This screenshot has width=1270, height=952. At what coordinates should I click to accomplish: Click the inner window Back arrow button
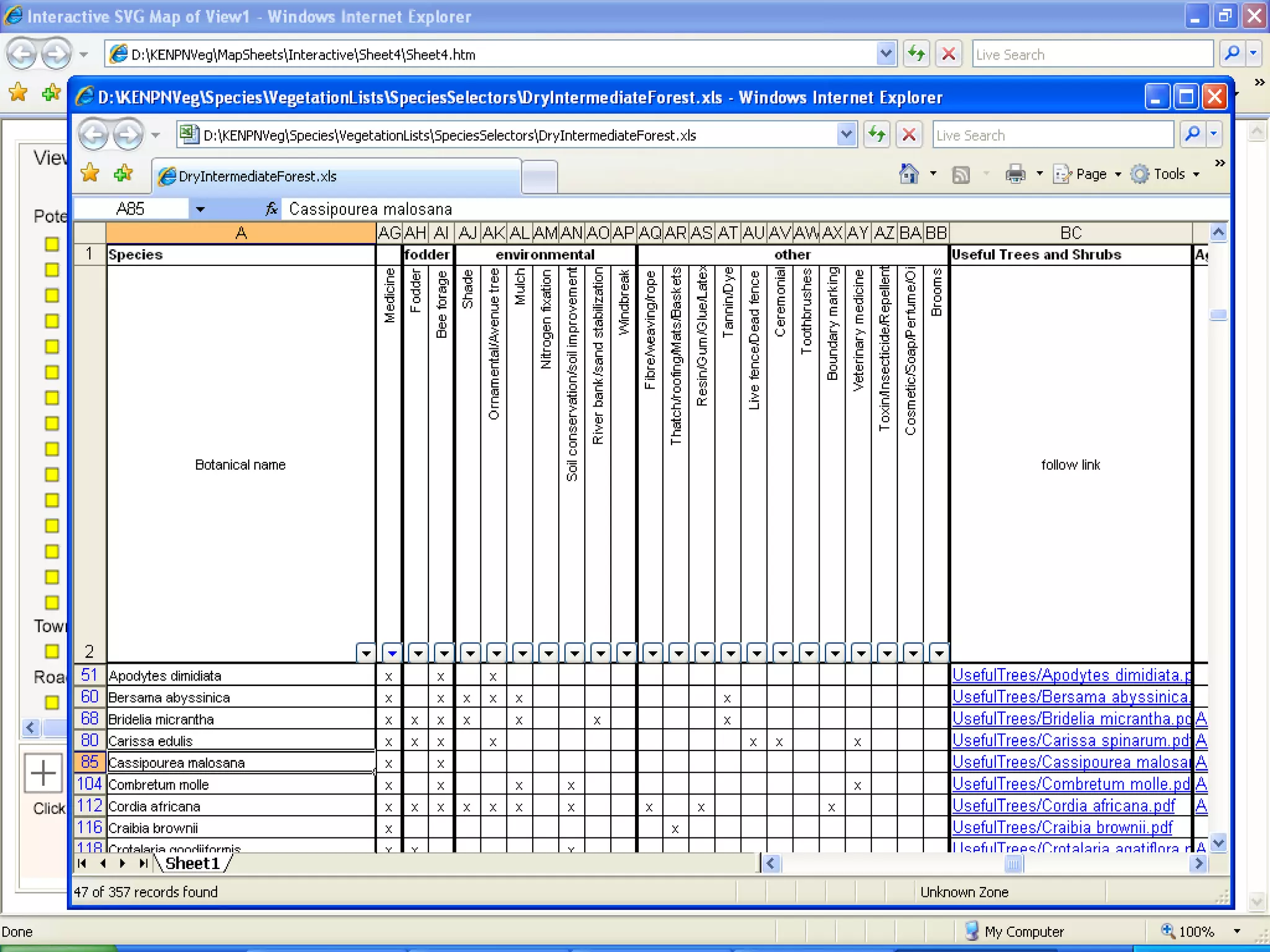click(x=94, y=134)
